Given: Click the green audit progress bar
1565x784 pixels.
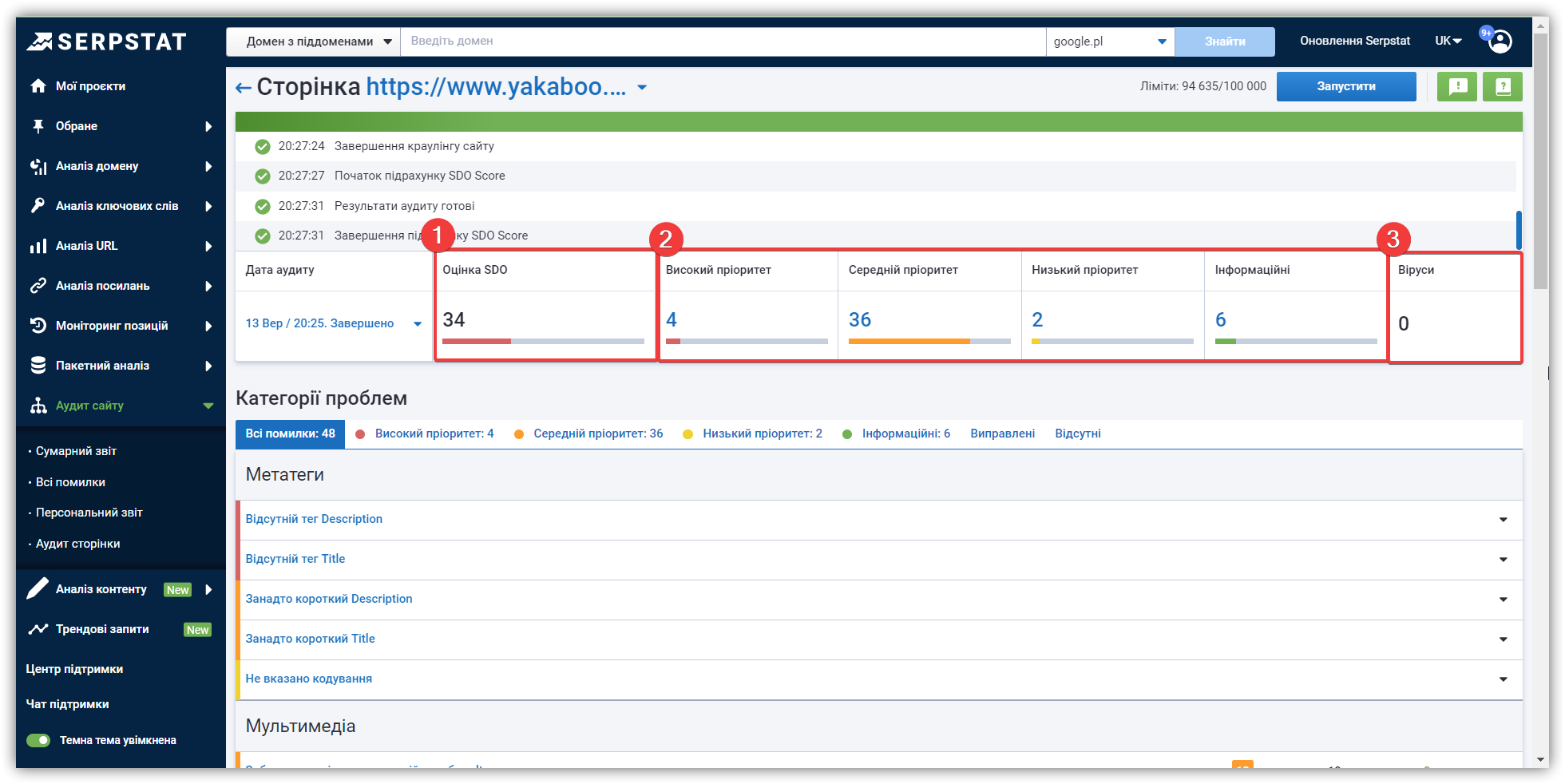Looking at the screenshot, I should [x=879, y=121].
